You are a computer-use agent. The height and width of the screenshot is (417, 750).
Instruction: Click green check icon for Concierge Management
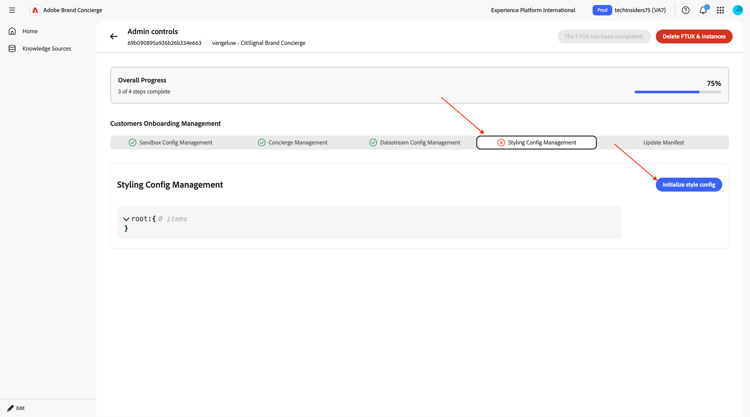coord(262,143)
